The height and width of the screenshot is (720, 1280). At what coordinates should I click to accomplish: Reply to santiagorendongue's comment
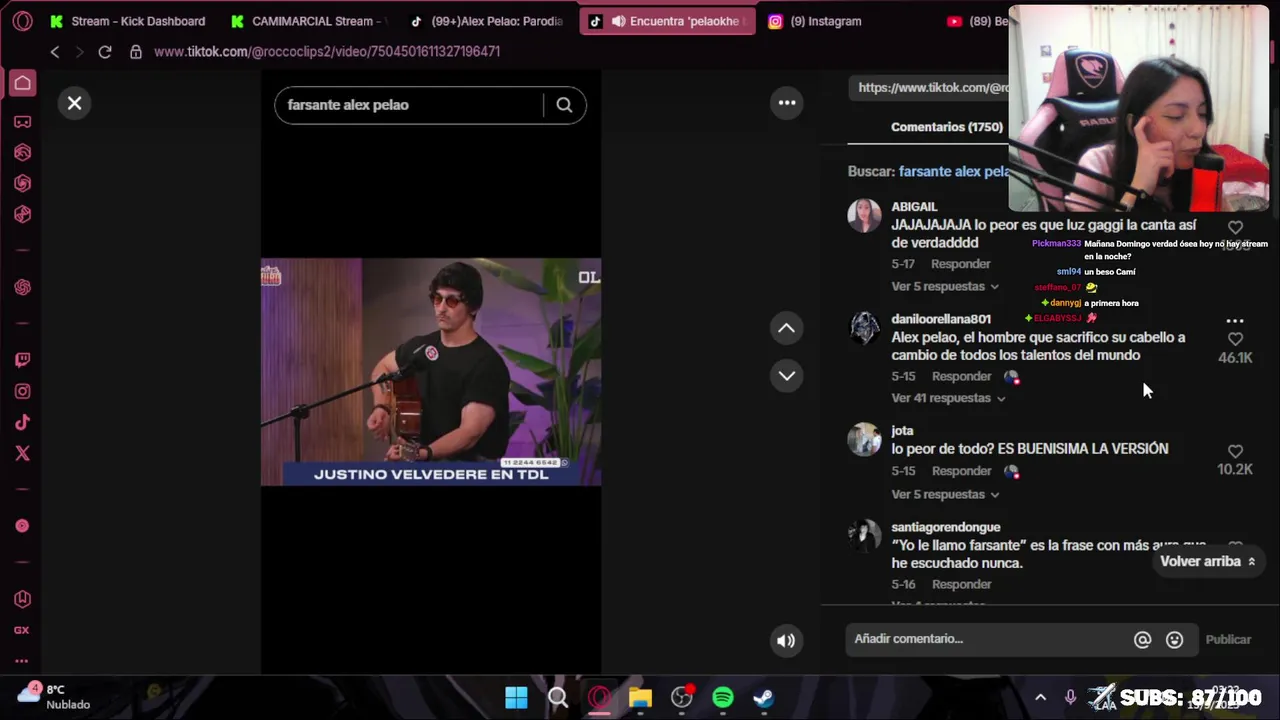961,584
